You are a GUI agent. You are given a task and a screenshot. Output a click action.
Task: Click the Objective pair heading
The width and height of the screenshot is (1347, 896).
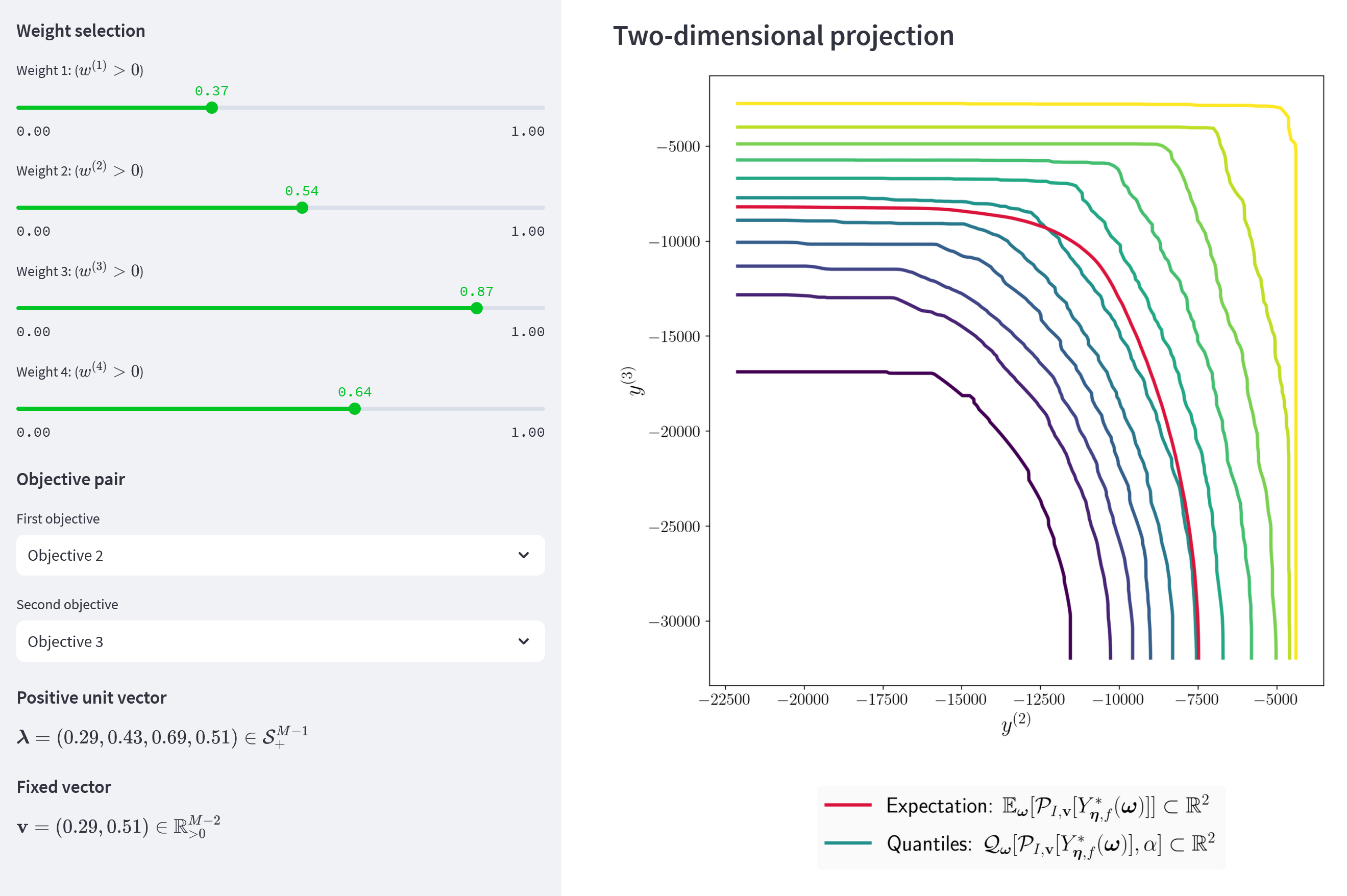click(x=70, y=480)
